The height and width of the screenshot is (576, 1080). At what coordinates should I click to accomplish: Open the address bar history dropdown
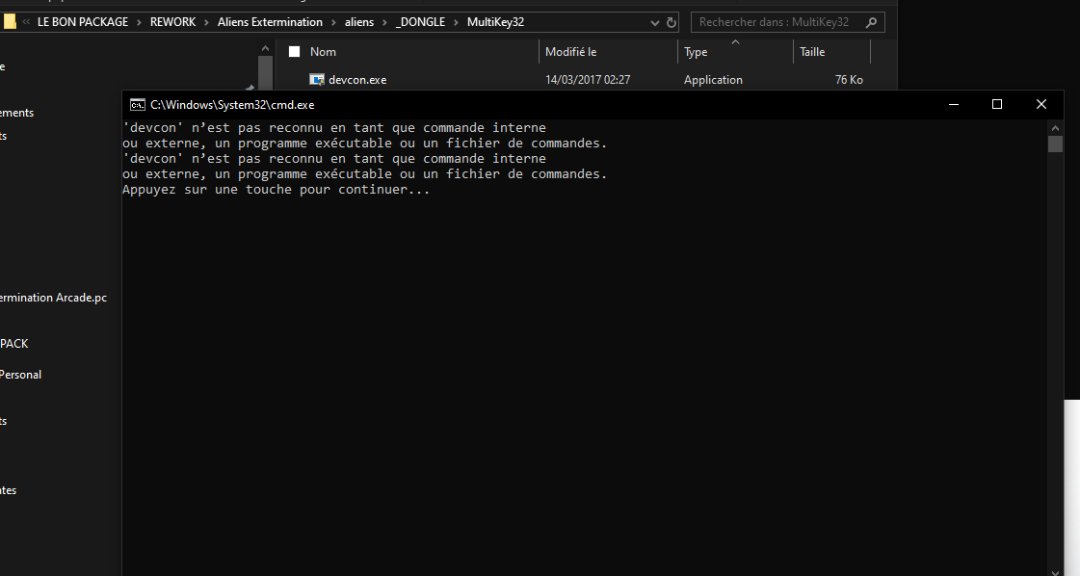(x=654, y=22)
